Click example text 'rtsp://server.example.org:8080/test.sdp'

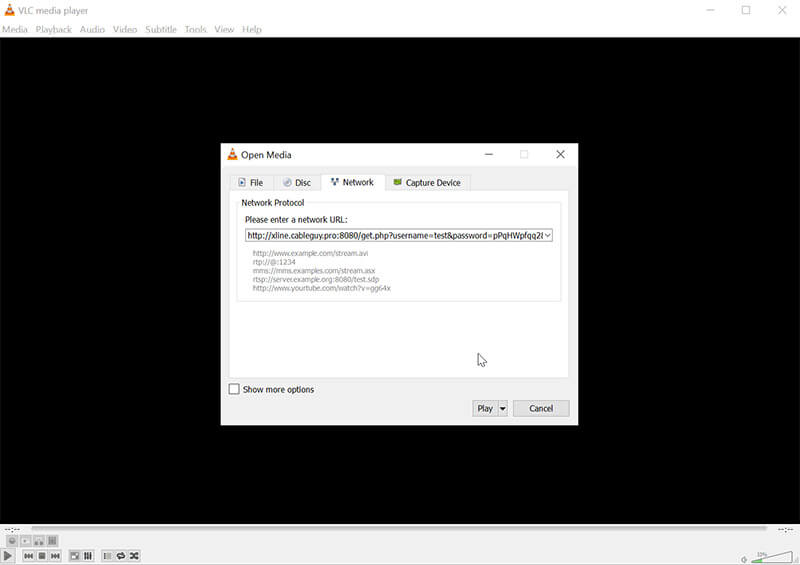click(316, 279)
